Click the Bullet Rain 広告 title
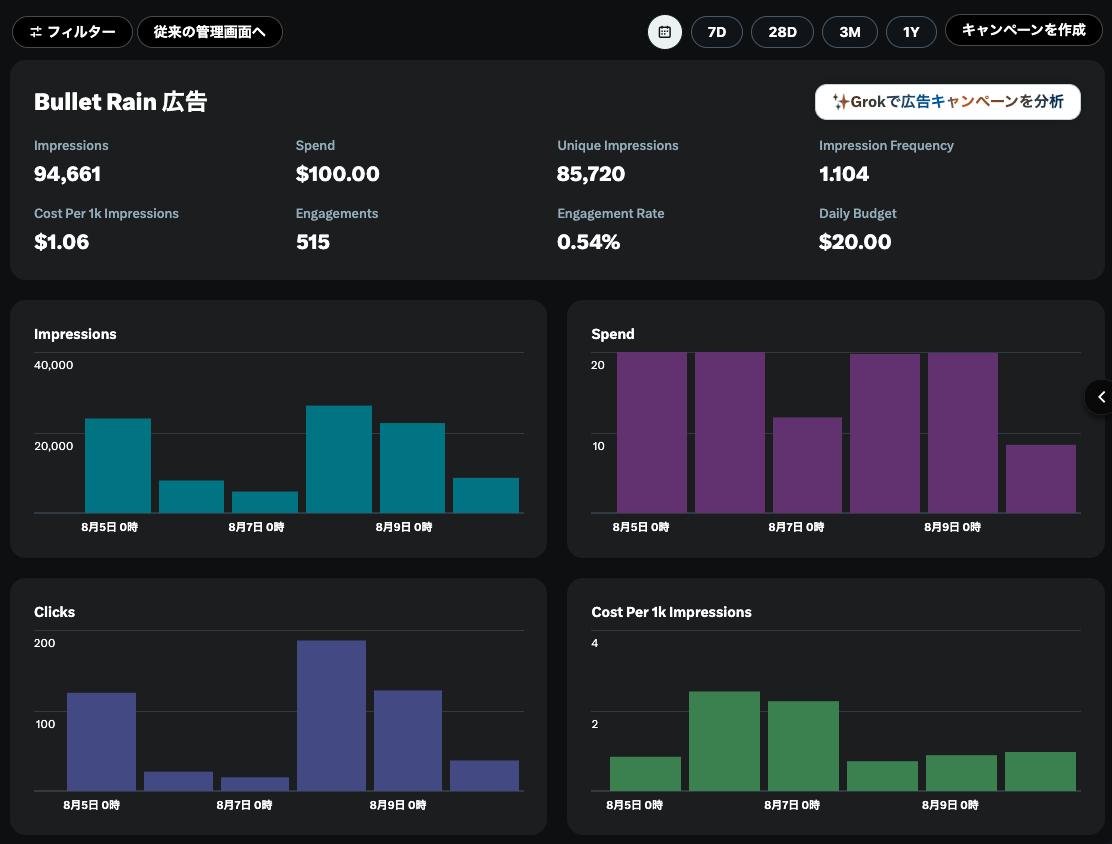This screenshot has height=844, width=1112. [x=121, y=102]
